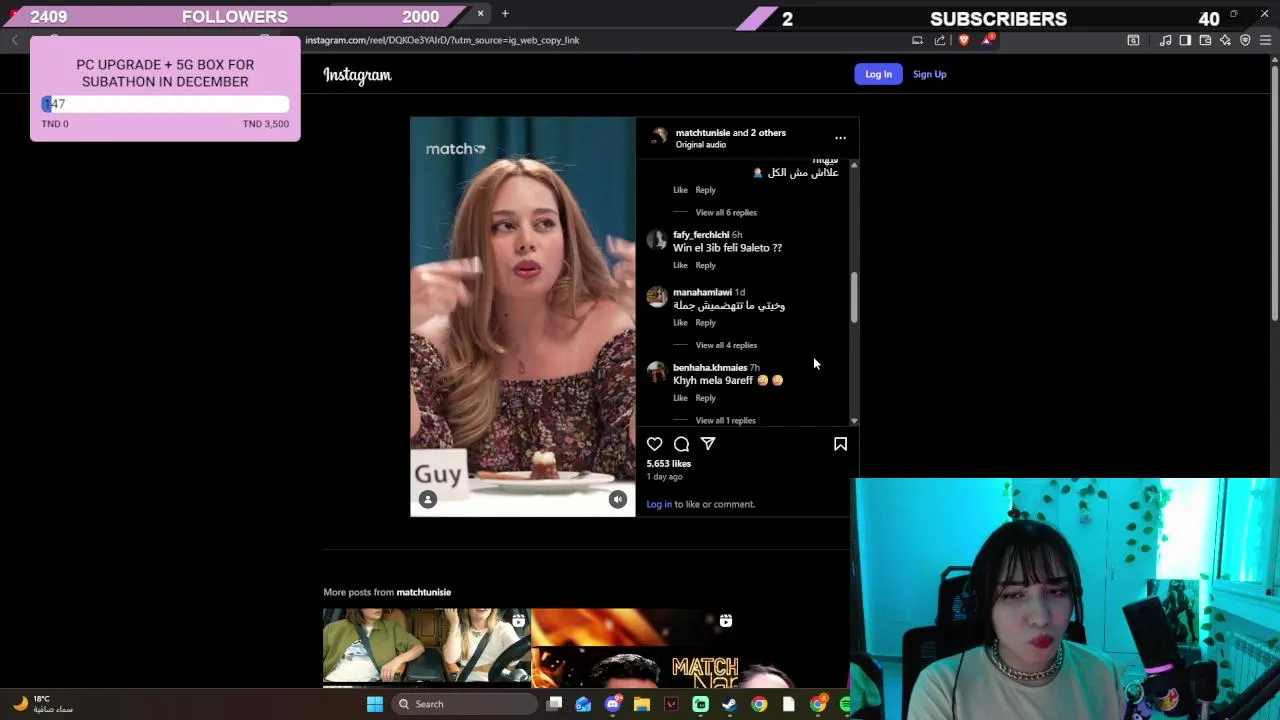Open the car reel thumbnail in More posts
This screenshot has width=1280, height=720.
point(426,647)
